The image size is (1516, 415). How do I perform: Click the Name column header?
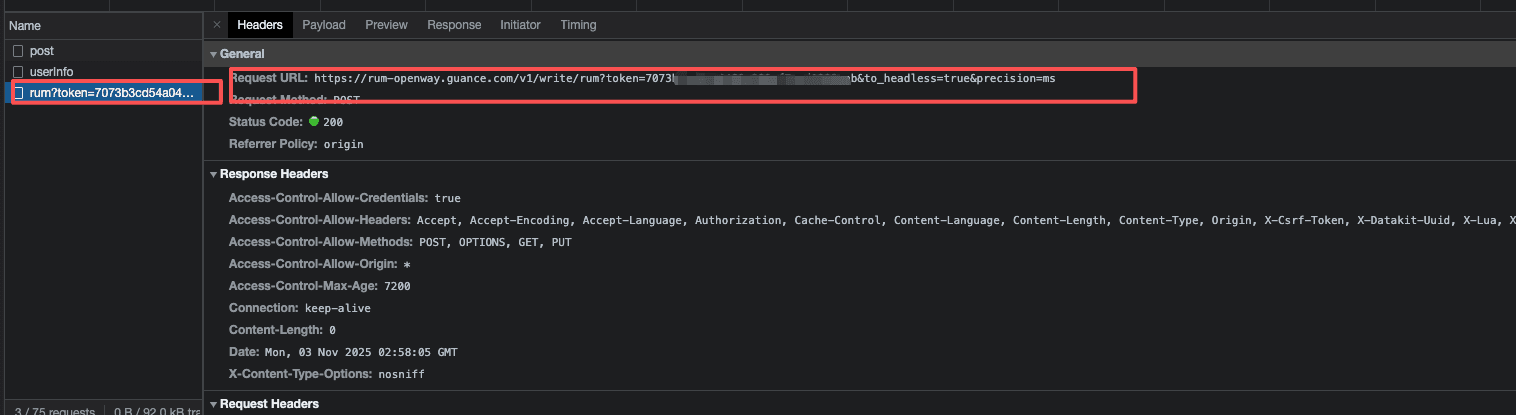click(25, 26)
